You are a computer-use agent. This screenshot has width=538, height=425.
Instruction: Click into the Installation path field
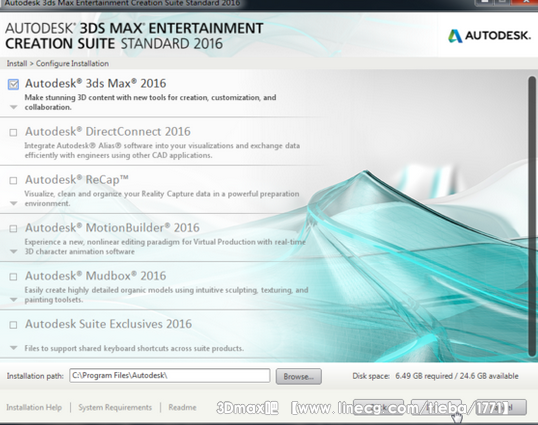pos(170,376)
